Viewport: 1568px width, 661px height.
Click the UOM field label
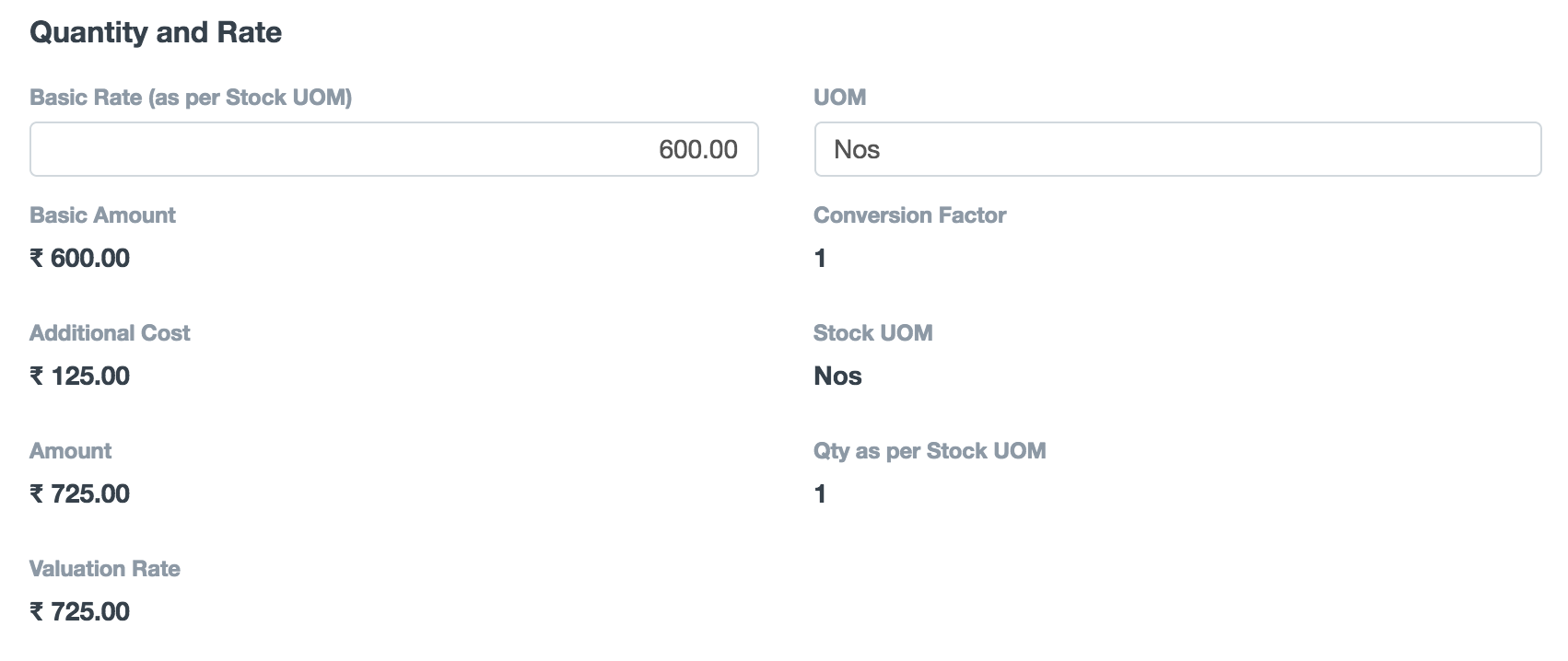click(839, 98)
